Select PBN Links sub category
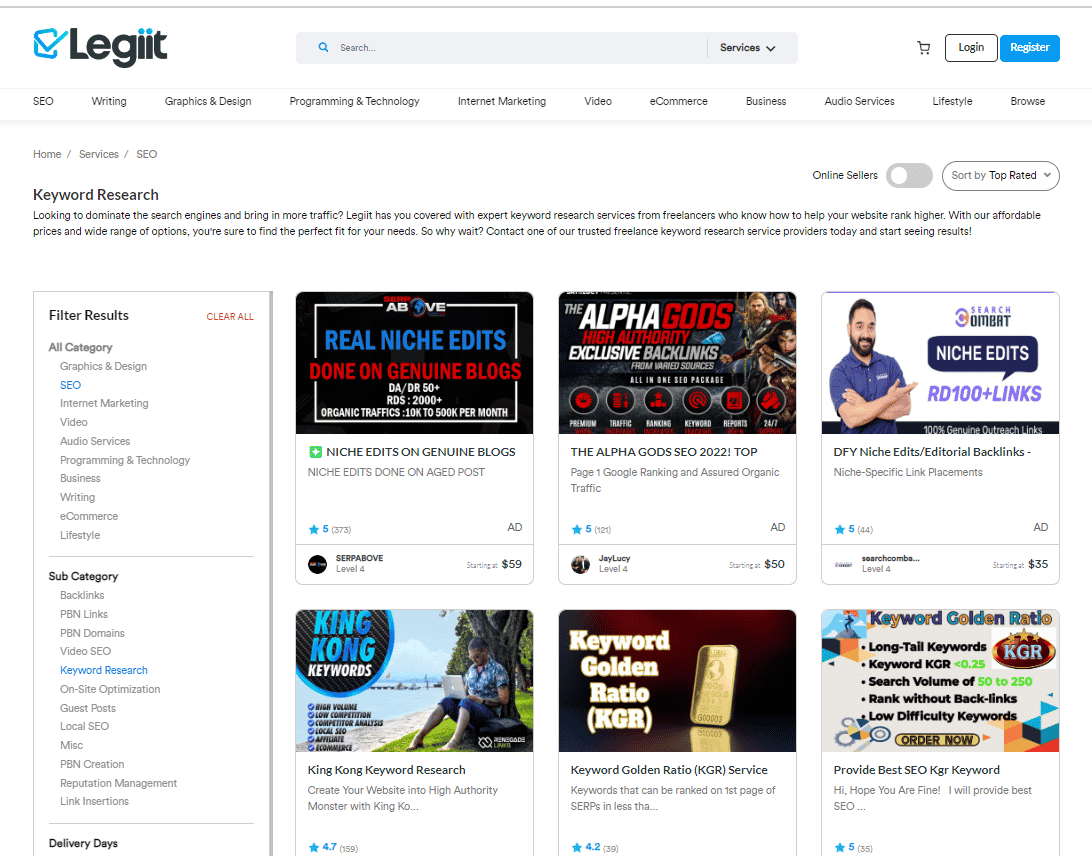The height and width of the screenshot is (856, 1092). click(x=84, y=614)
